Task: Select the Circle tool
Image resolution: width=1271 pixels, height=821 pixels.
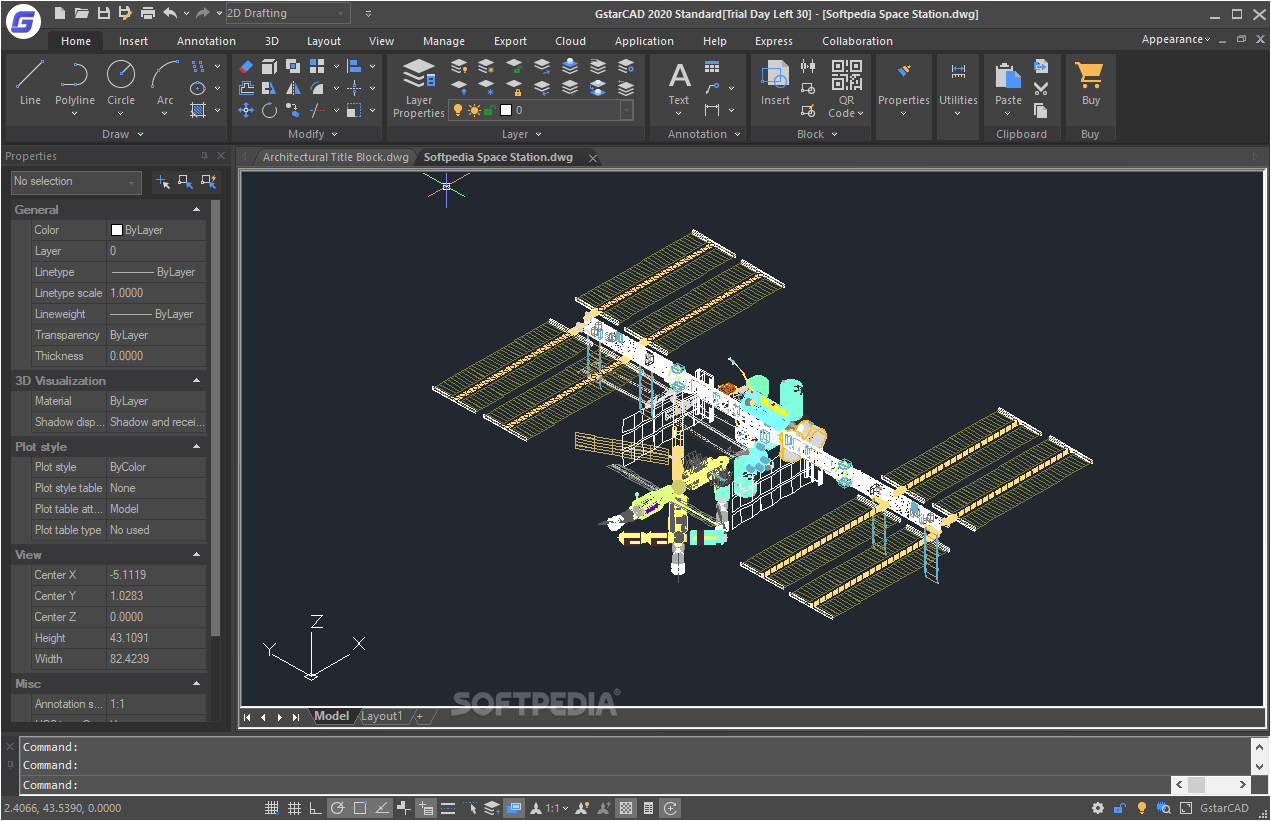Action: pos(121,82)
